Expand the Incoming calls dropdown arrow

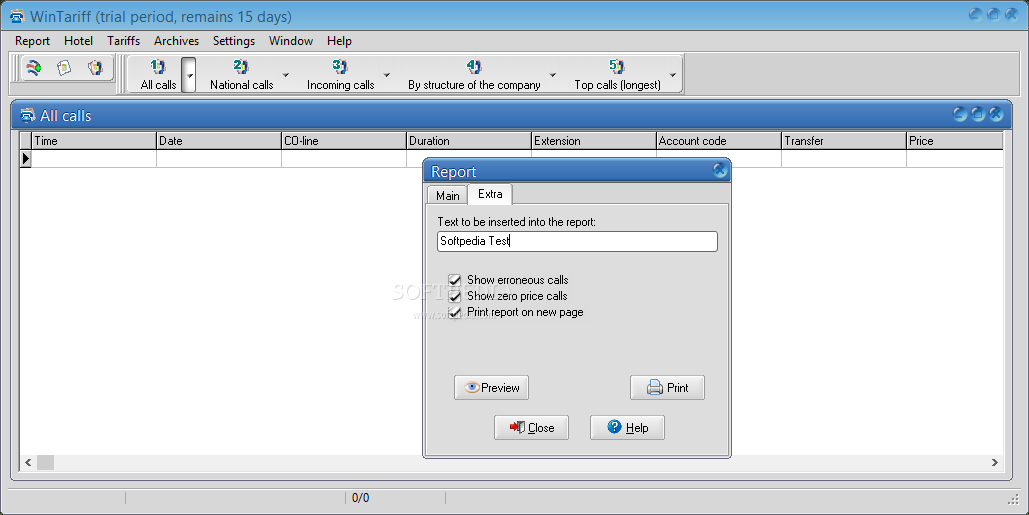point(387,75)
